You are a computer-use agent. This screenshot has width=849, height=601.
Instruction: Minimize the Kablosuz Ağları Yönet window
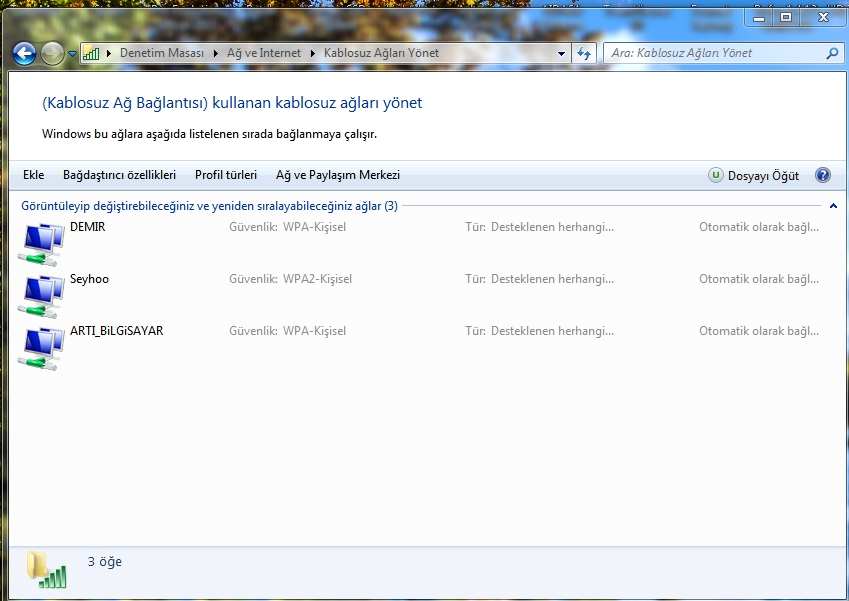point(759,17)
